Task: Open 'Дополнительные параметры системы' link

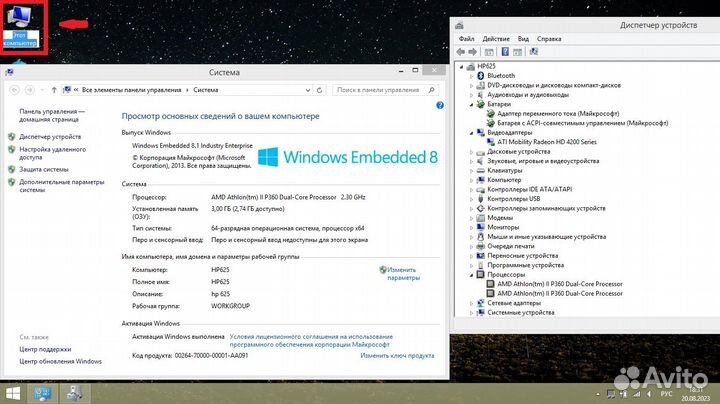Action: 62,186
